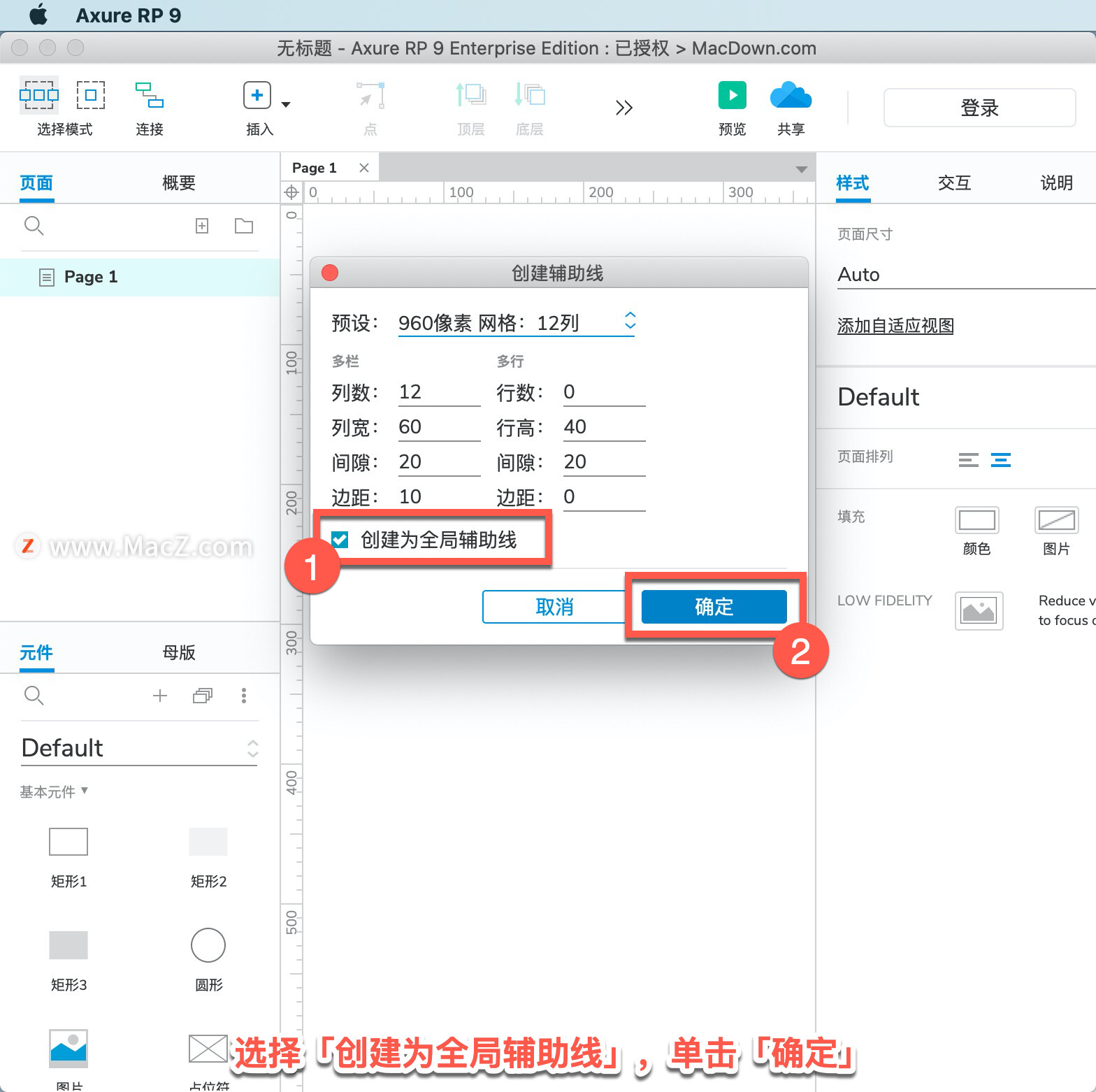Close the Page 1 canvas tab

point(363,168)
